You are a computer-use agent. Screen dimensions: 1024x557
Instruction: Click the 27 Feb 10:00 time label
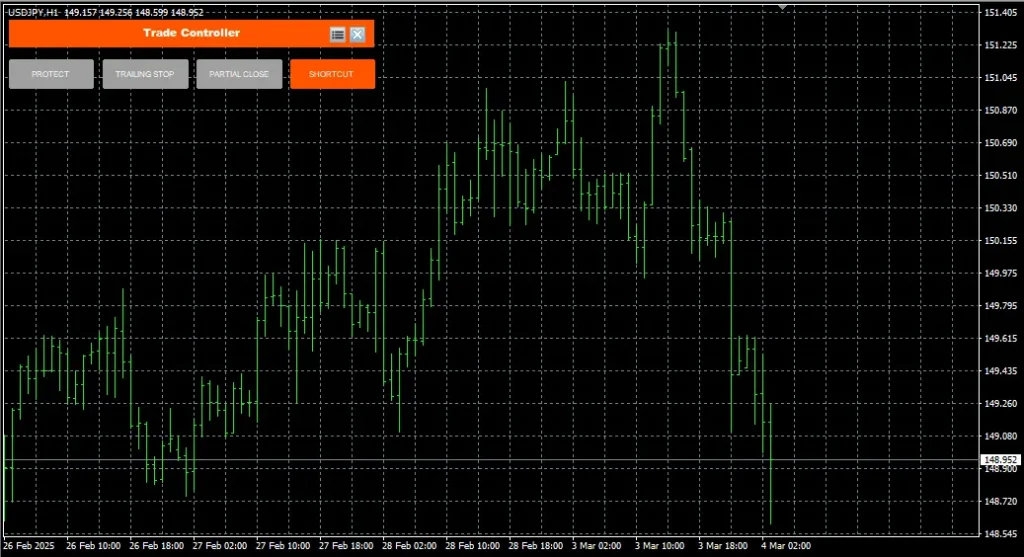click(x=283, y=546)
